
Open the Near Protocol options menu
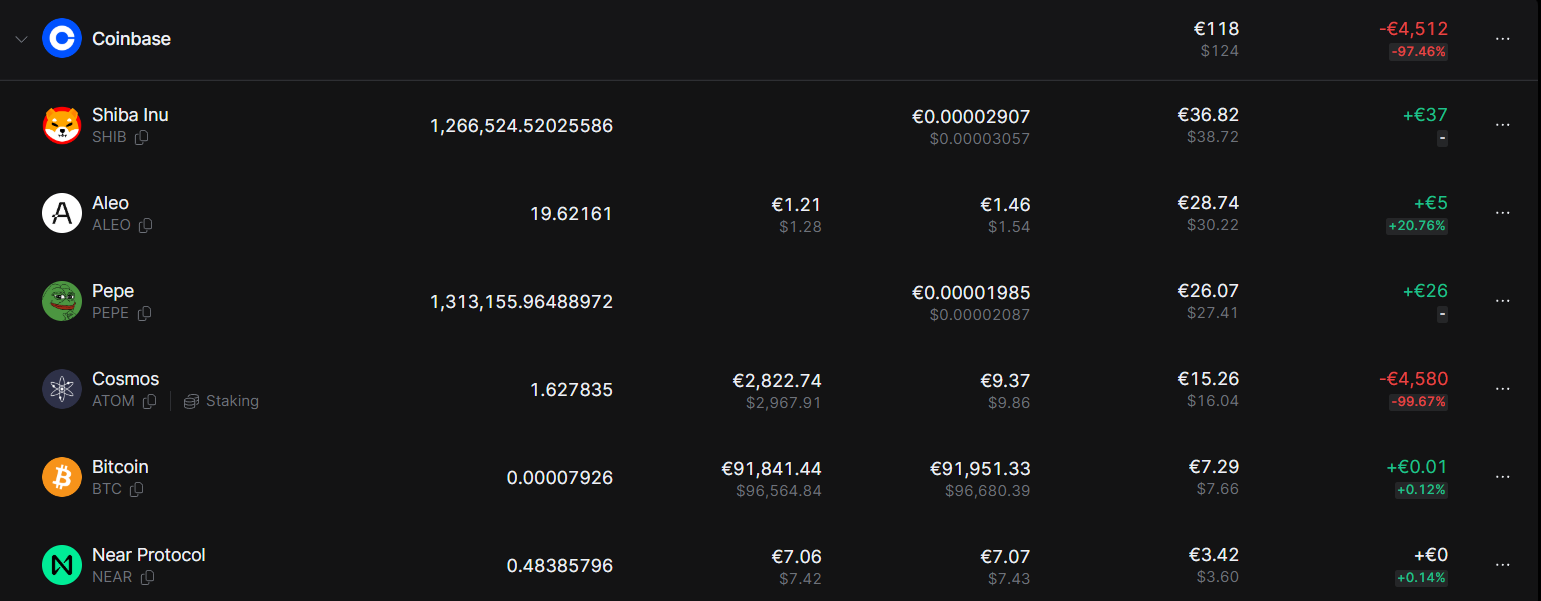click(1502, 565)
